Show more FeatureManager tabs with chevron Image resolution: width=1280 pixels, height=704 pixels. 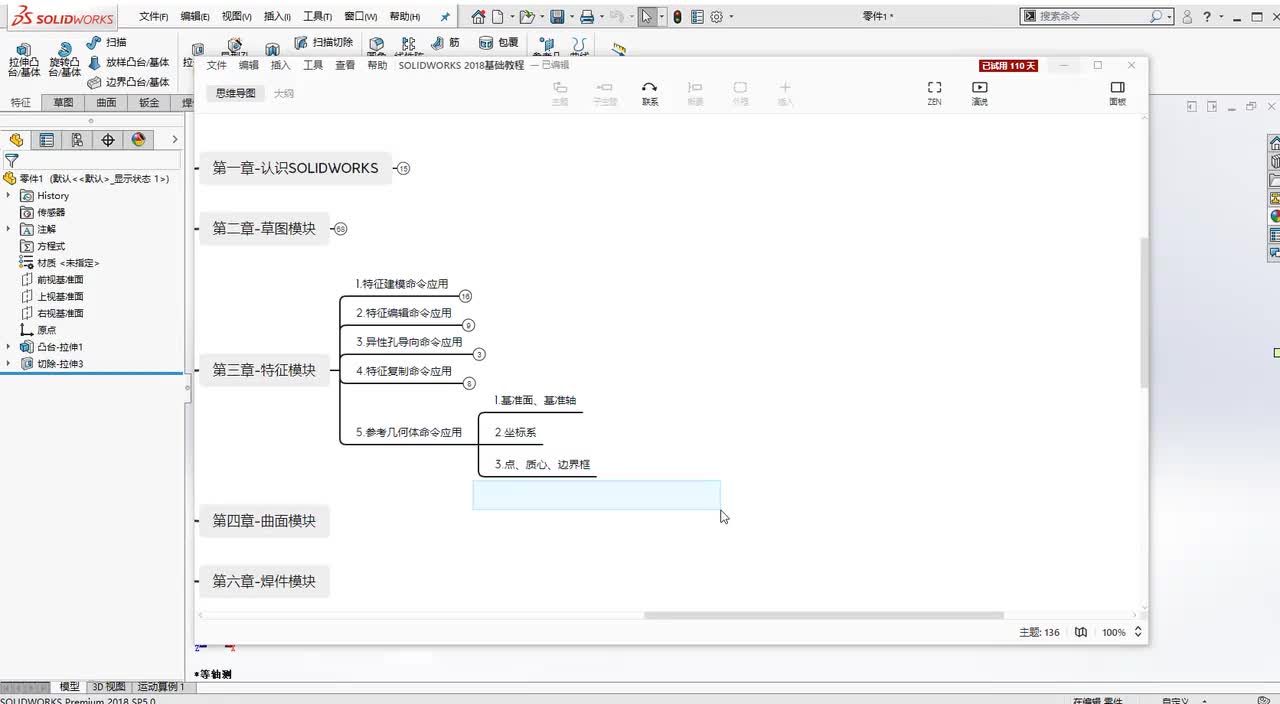pos(174,140)
